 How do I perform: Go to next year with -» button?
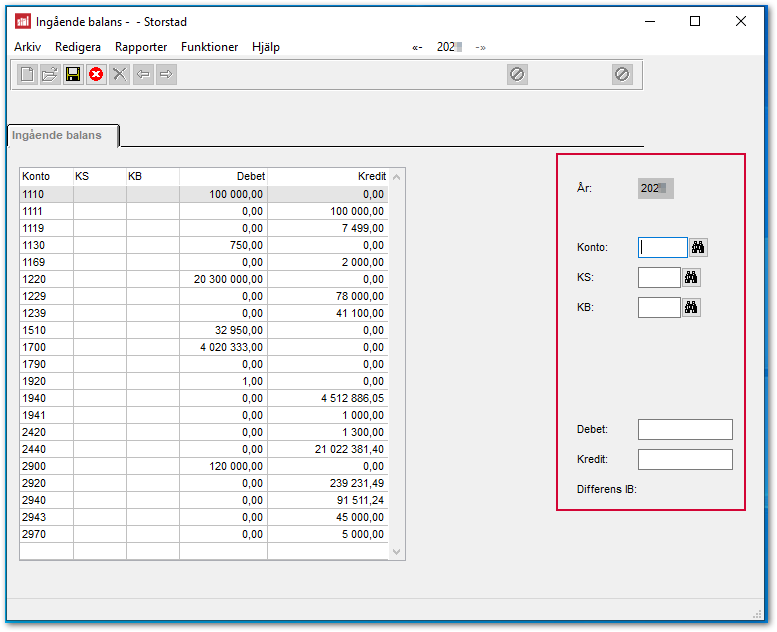(x=481, y=47)
